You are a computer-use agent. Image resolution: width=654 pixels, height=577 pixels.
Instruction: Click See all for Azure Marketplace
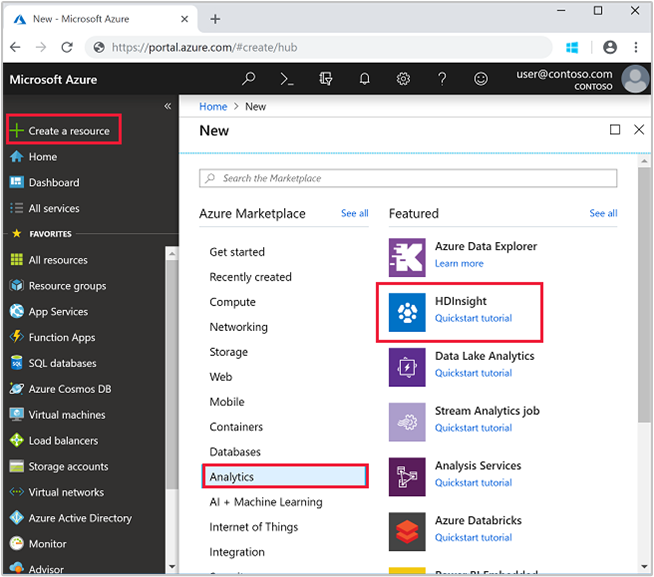point(355,213)
